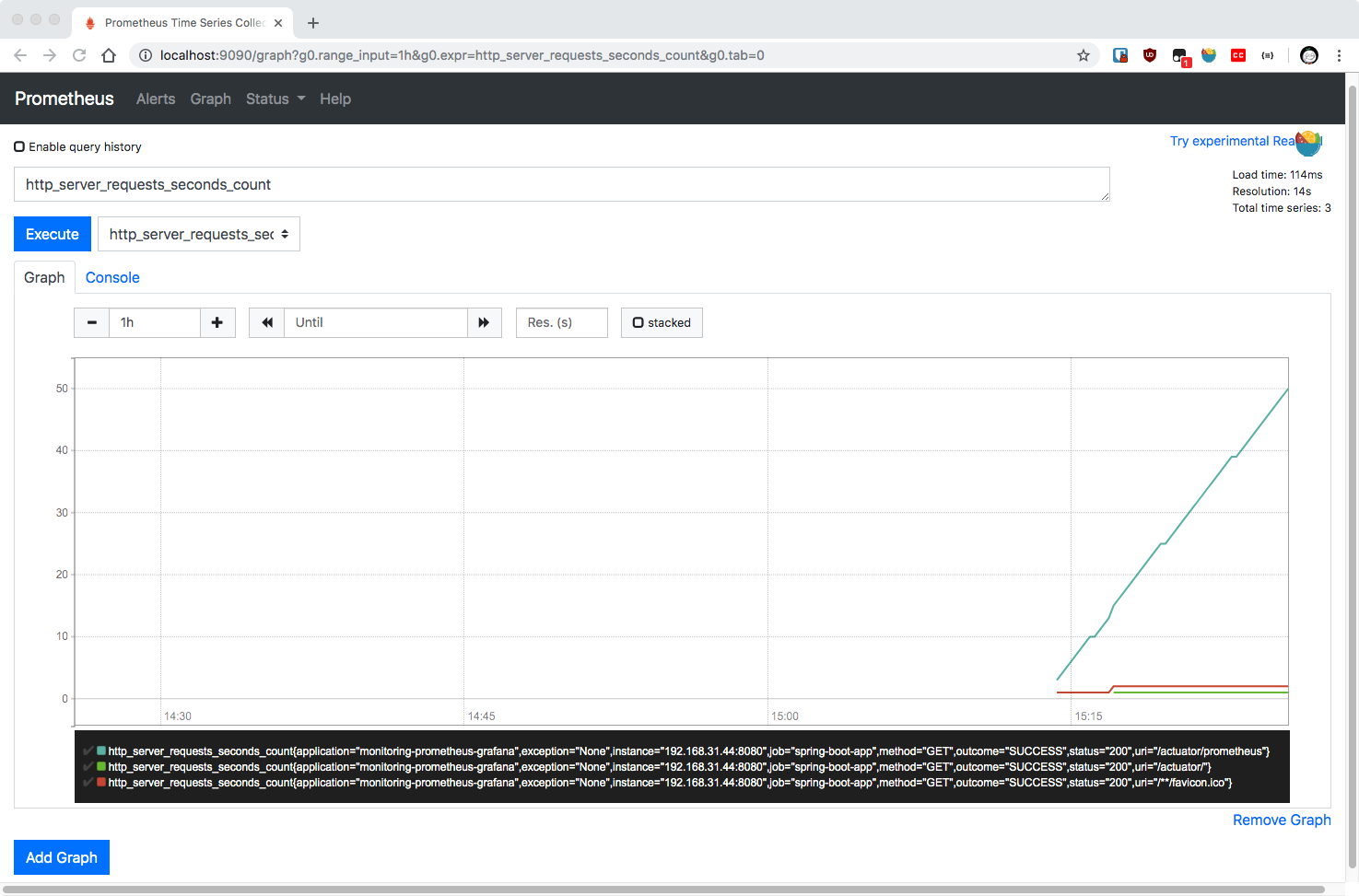1359x896 pixels.
Task: Rewind the graph end time
Action: pyautogui.click(x=267, y=322)
